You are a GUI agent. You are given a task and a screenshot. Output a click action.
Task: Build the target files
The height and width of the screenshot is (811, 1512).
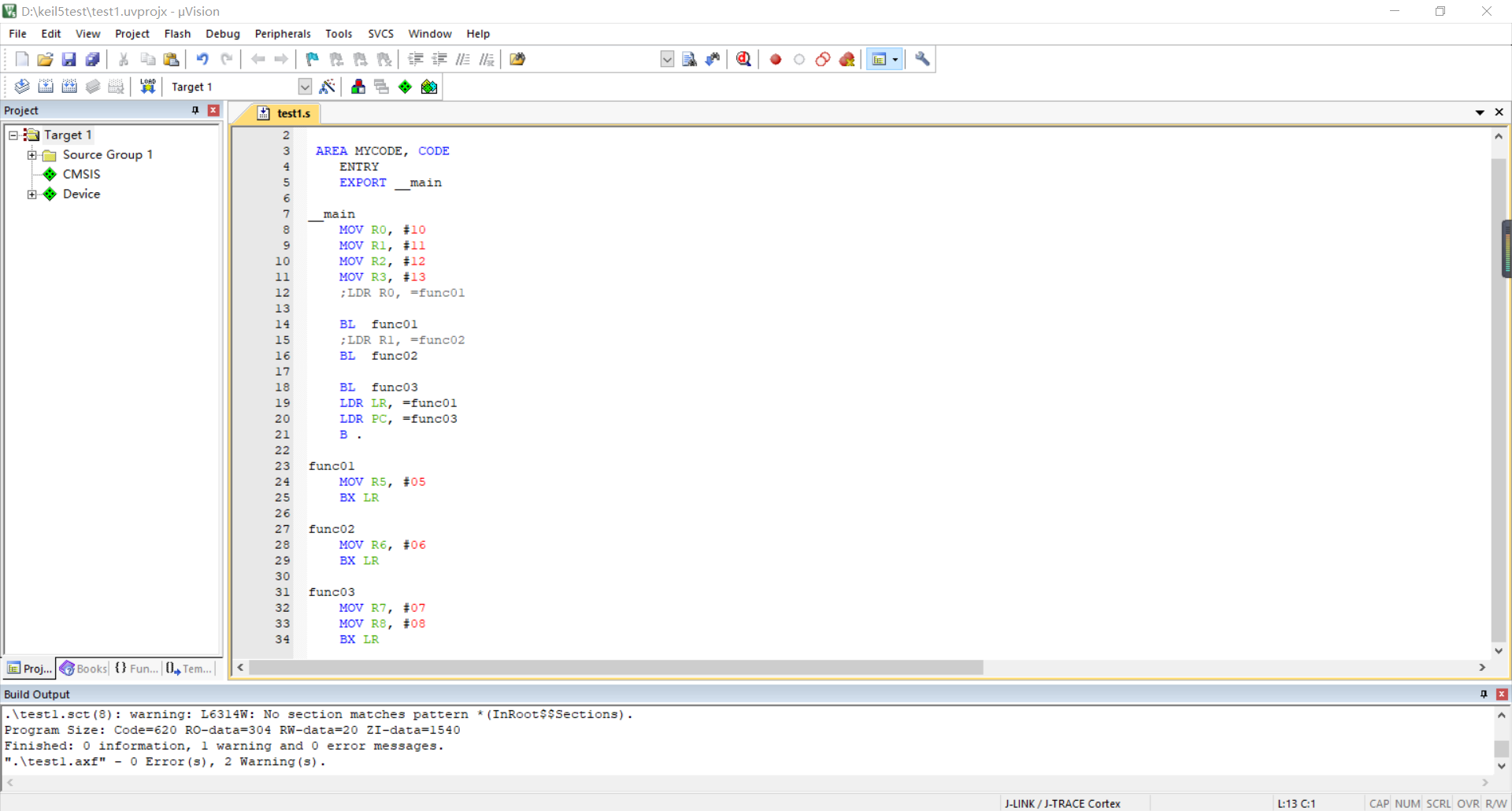click(46, 87)
